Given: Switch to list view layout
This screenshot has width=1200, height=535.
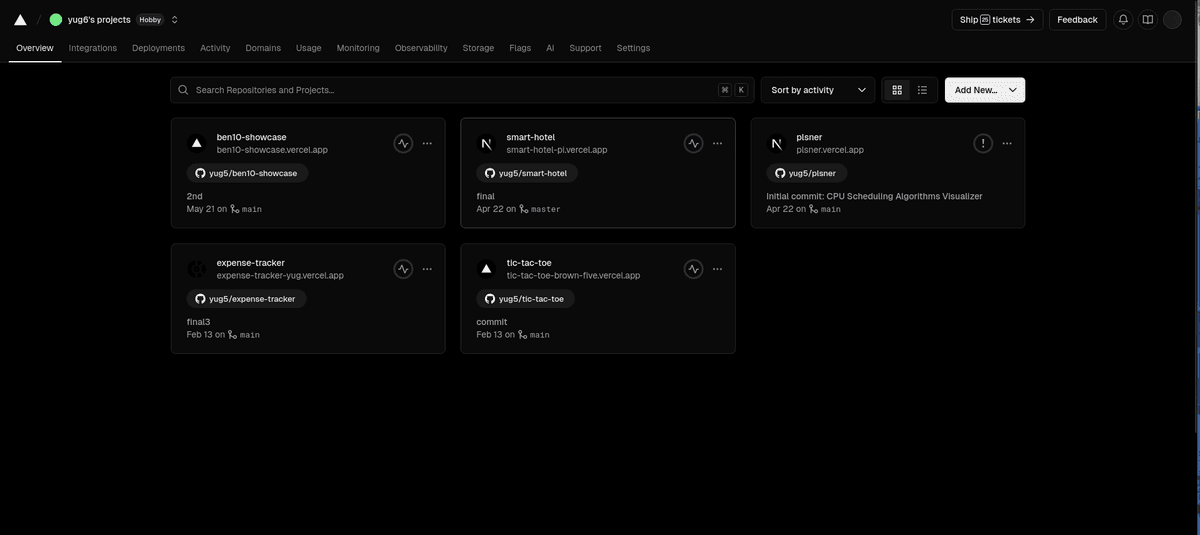Looking at the screenshot, I should (923, 90).
